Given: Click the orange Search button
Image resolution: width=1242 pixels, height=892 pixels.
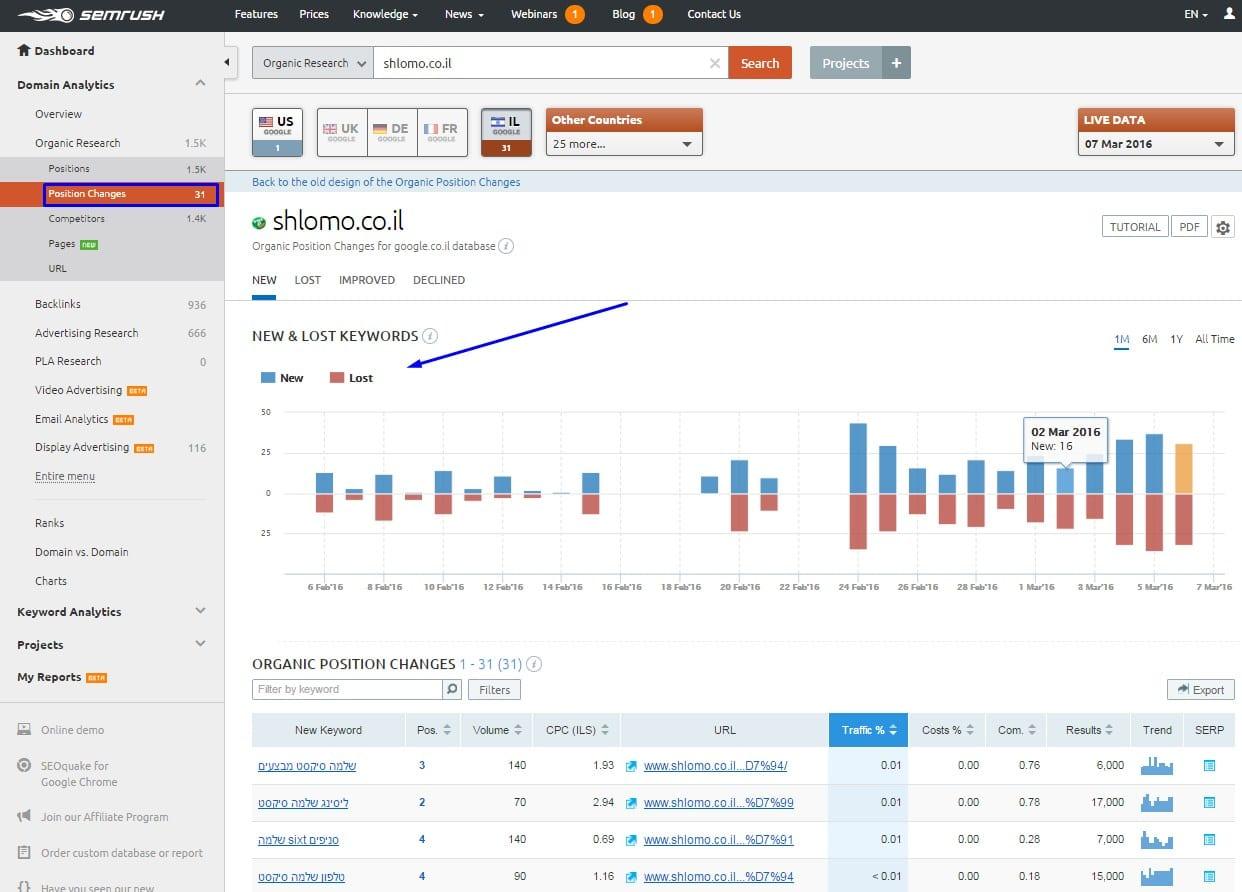Looking at the screenshot, I should click(760, 63).
